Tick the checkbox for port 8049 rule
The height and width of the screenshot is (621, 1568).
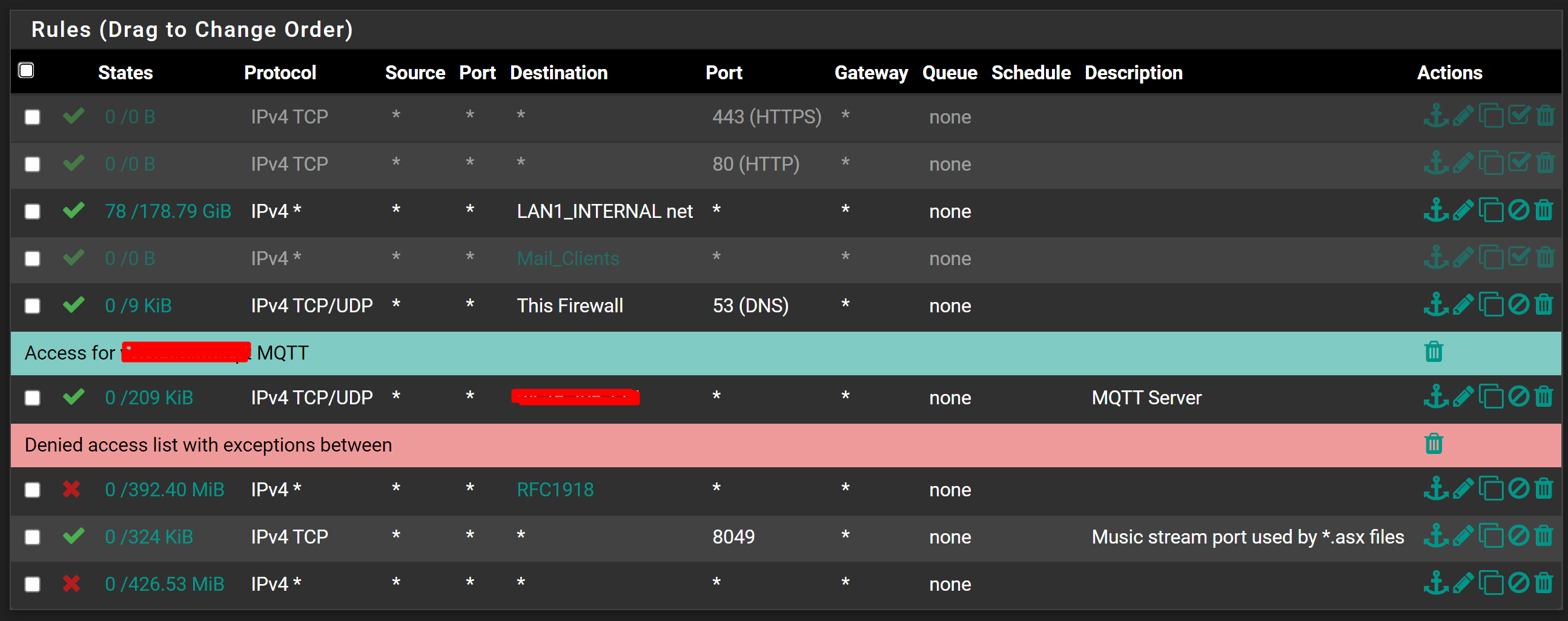pyautogui.click(x=32, y=537)
